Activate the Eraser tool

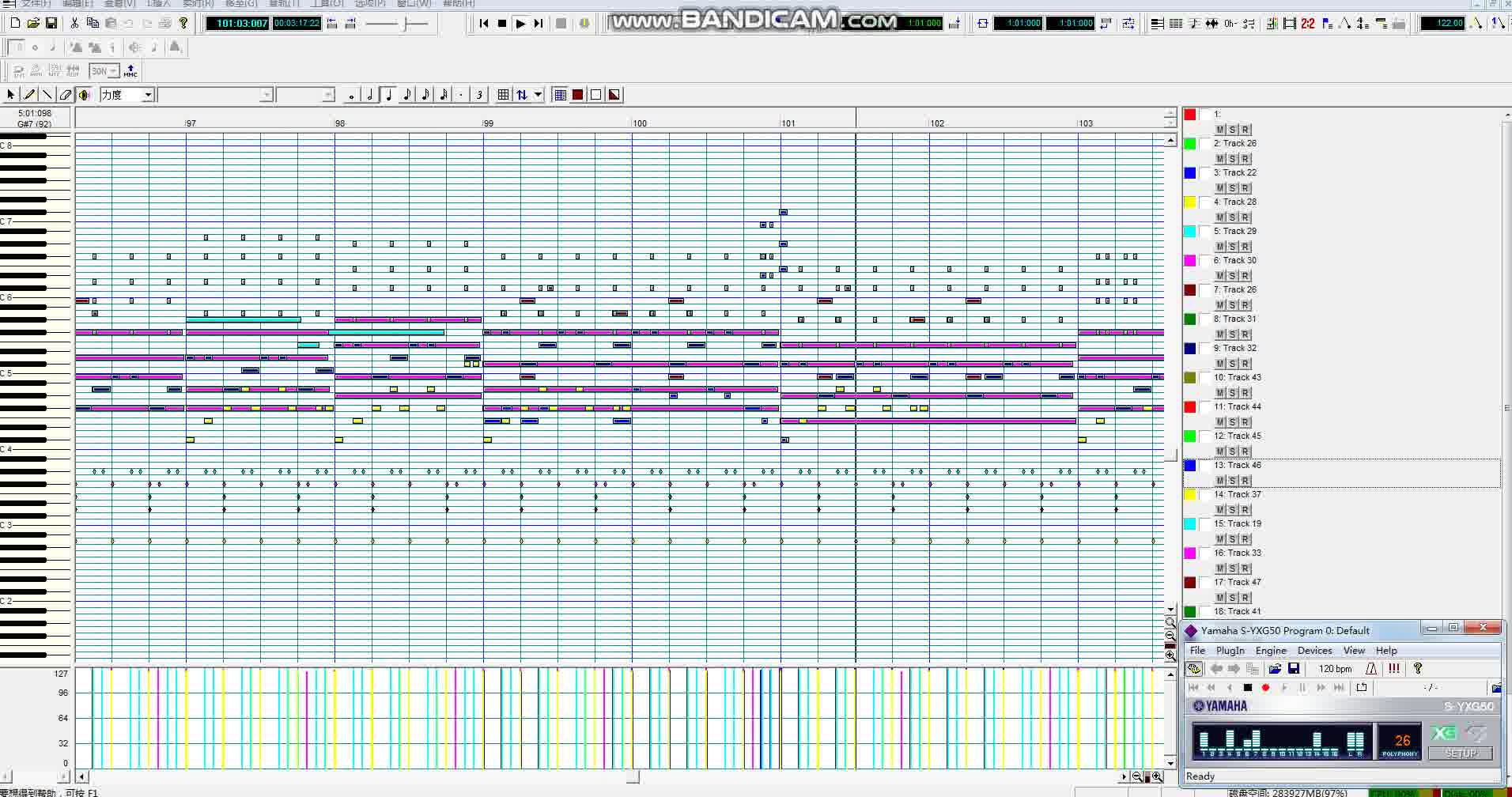[x=66, y=95]
